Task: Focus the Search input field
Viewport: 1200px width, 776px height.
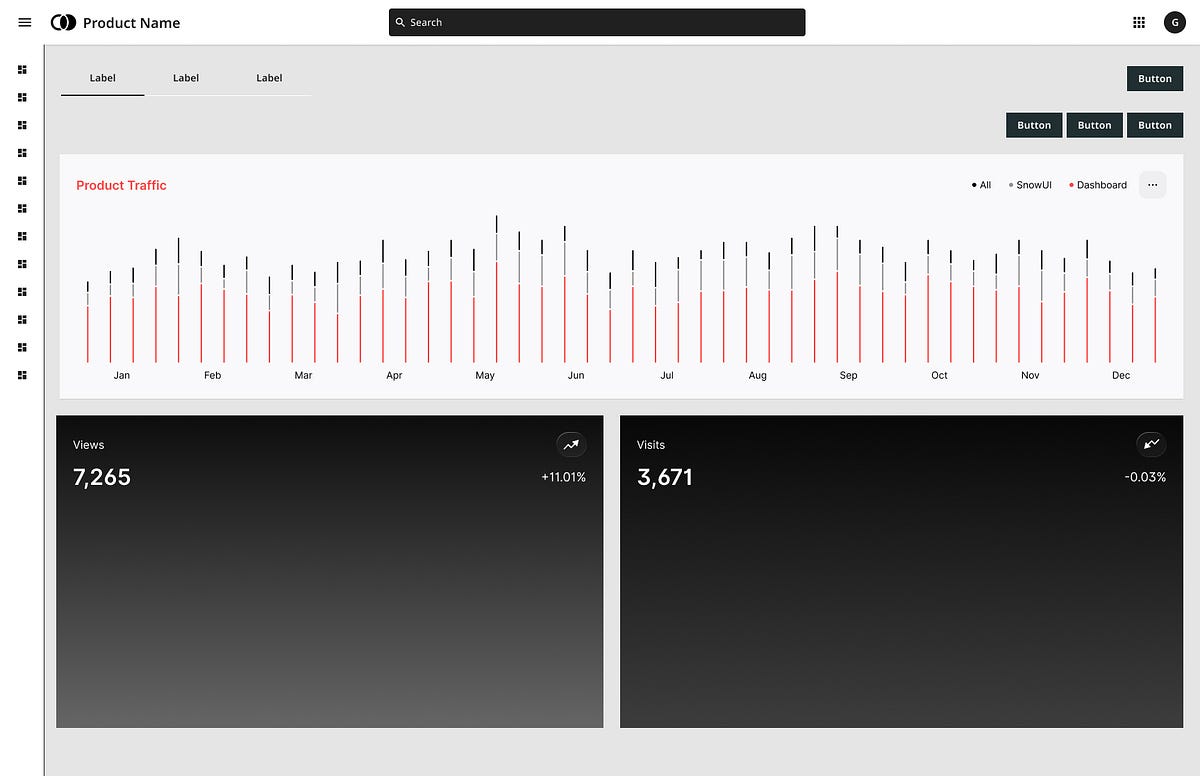Action: (x=597, y=22)
